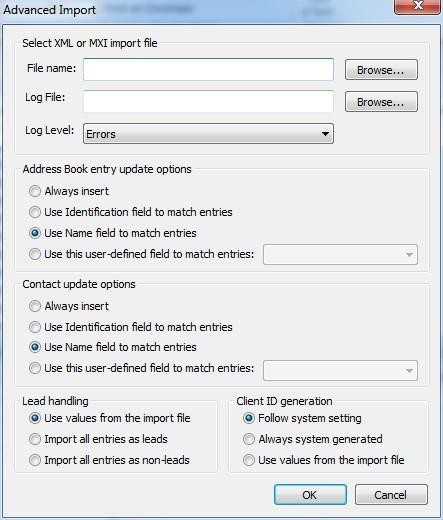The height and width of the screenshot is (520, 443).
Task: Open the Log Level dropdown showing Errors
Action: pos(208,134)
